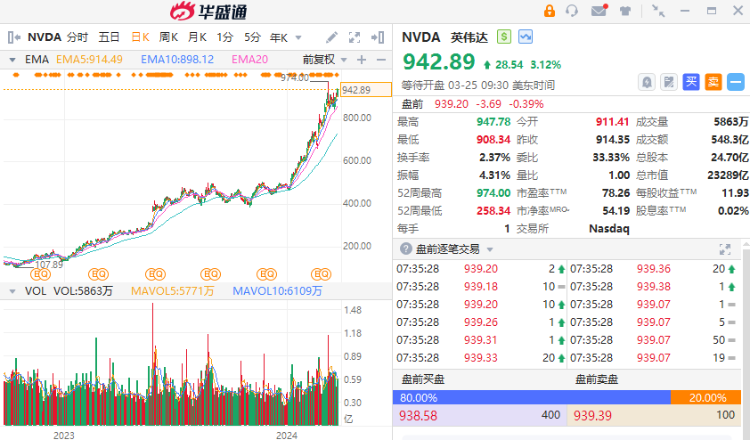Expand chart to fullscreen icon
The image size is (750, 440).
(354, 37)
